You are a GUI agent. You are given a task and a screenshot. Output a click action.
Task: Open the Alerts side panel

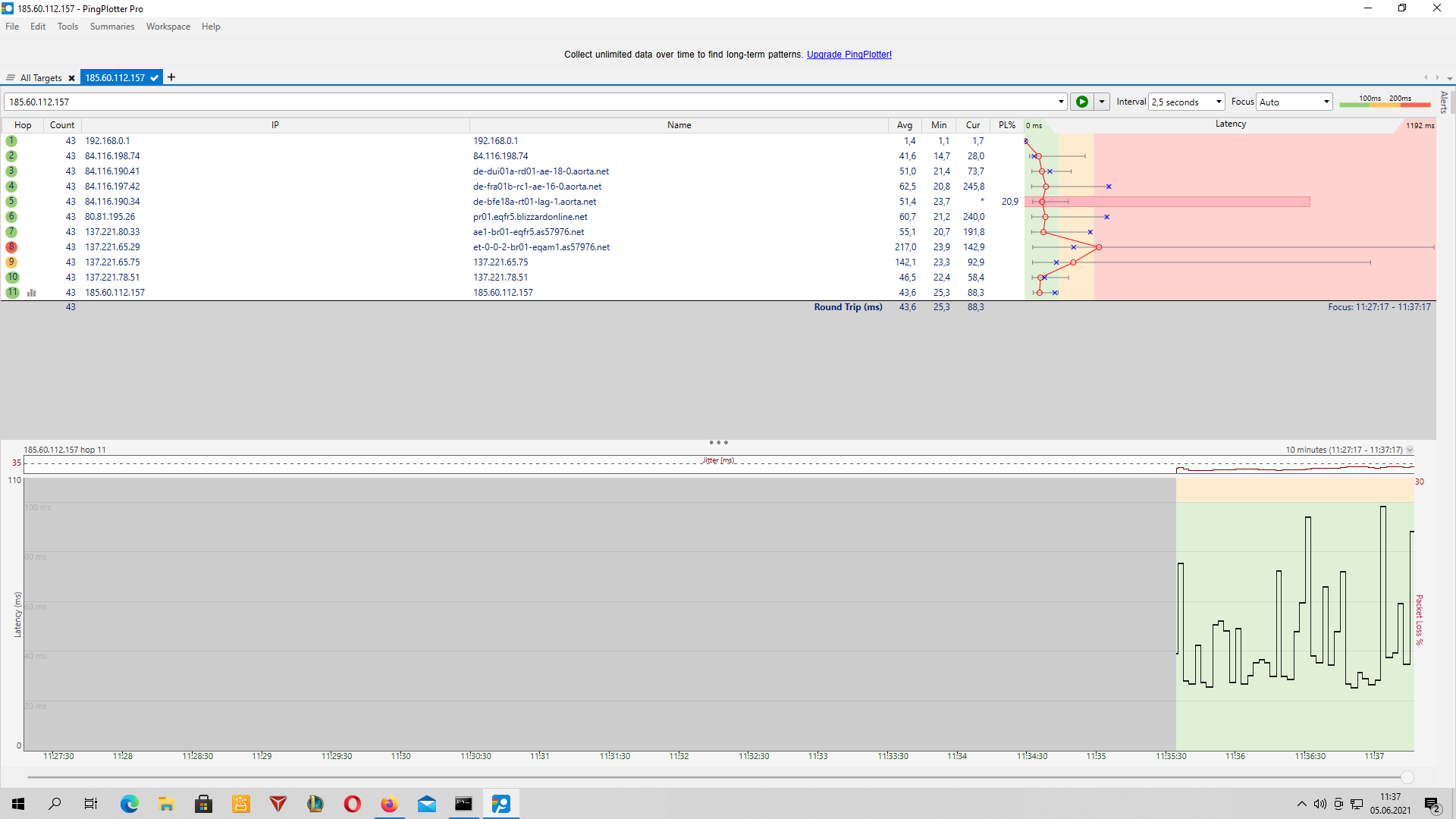click(1444, 102)
